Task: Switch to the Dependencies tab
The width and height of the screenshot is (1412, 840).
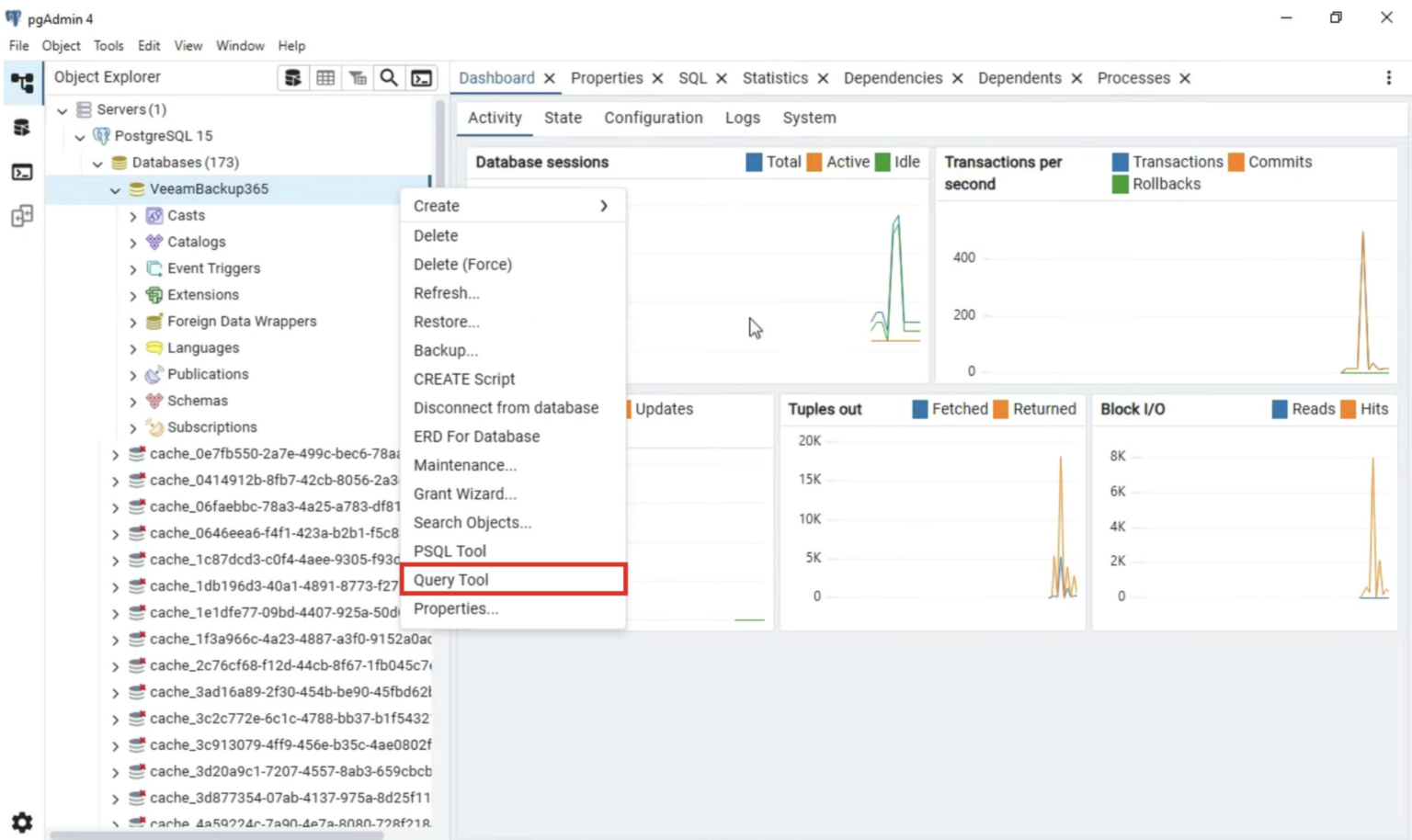Action: pyautogui.click(x=893, y=78)
